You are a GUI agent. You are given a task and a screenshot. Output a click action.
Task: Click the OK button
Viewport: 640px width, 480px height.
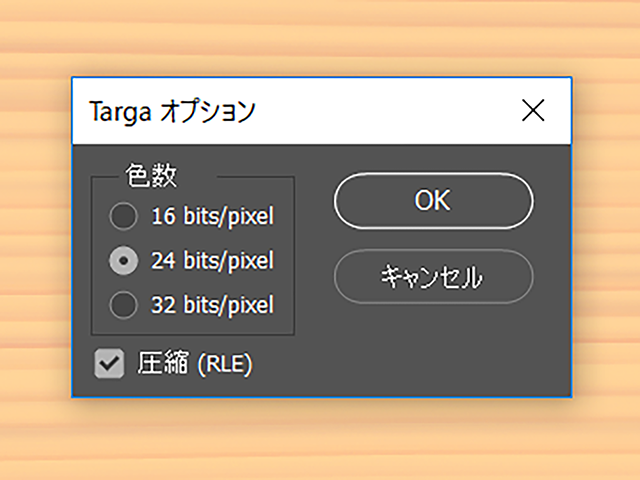[x=433, y=200]
